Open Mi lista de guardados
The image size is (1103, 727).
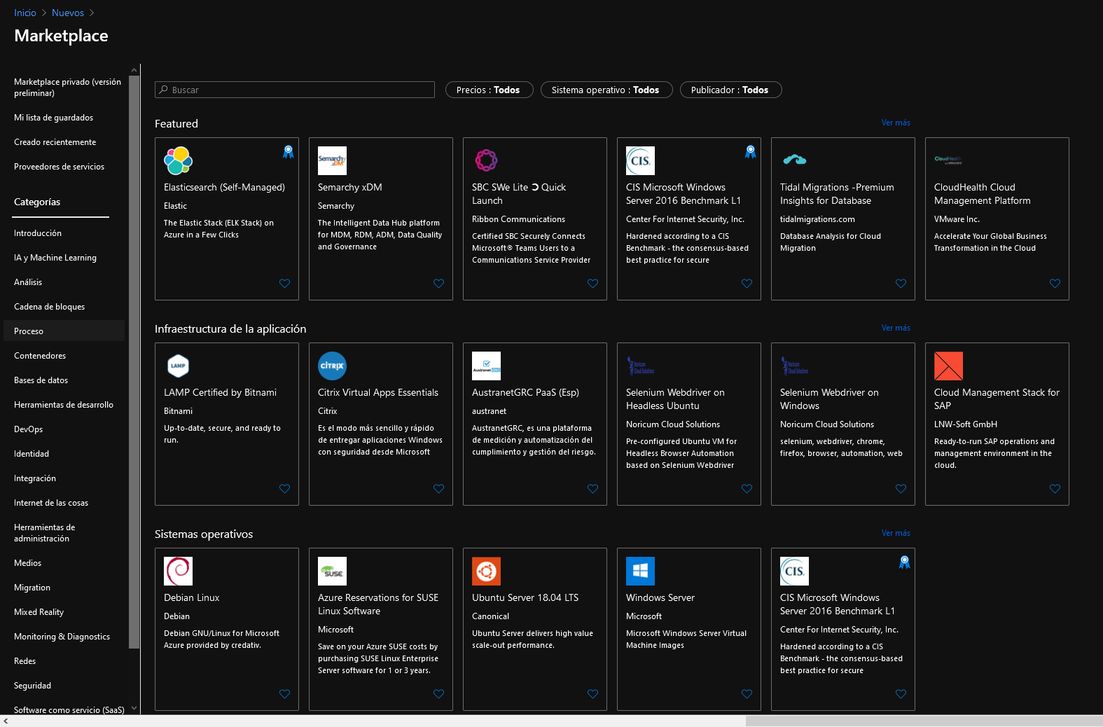(53, 118)
